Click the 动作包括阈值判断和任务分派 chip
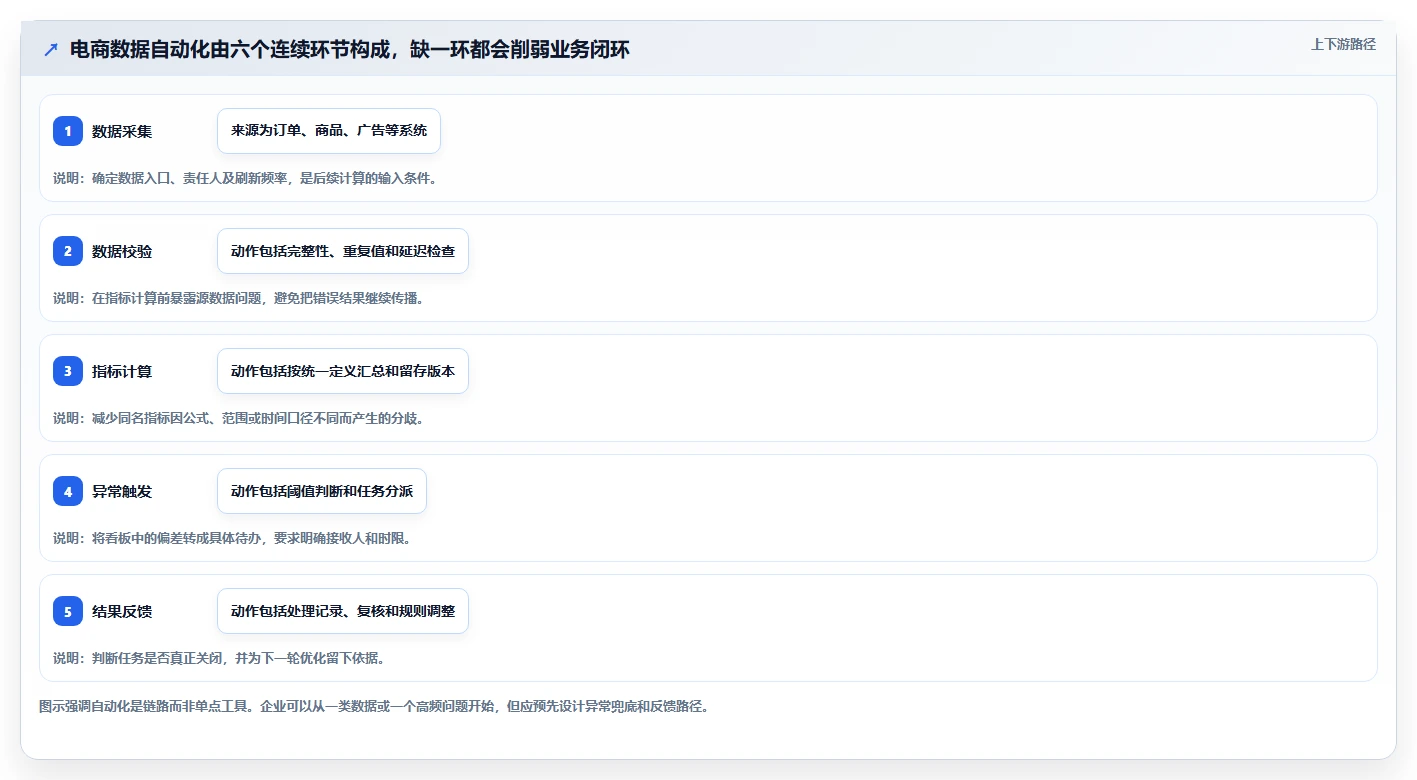1417x780 pixels. pyautogui.click(x=322, y=491)
